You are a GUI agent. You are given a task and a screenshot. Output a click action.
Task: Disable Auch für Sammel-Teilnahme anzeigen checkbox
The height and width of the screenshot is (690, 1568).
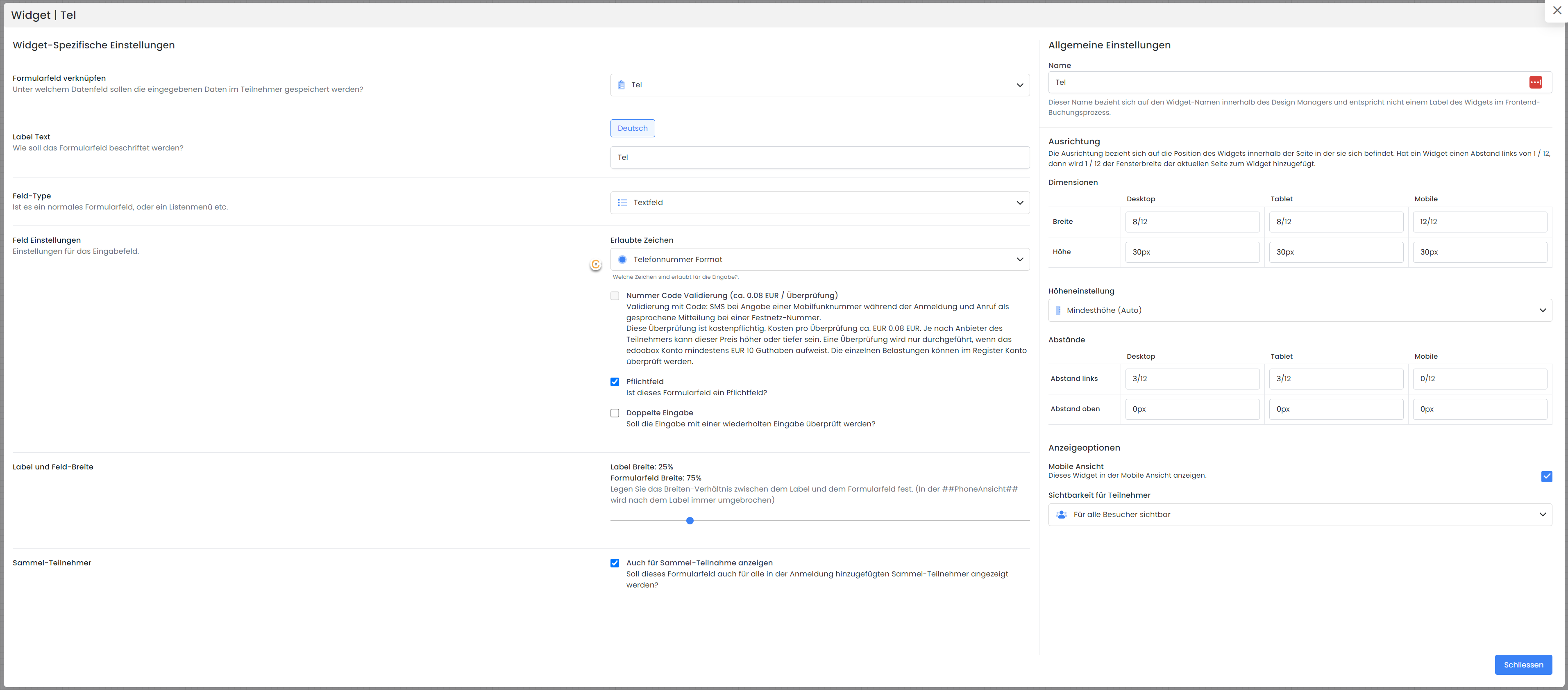pos(615,563)
